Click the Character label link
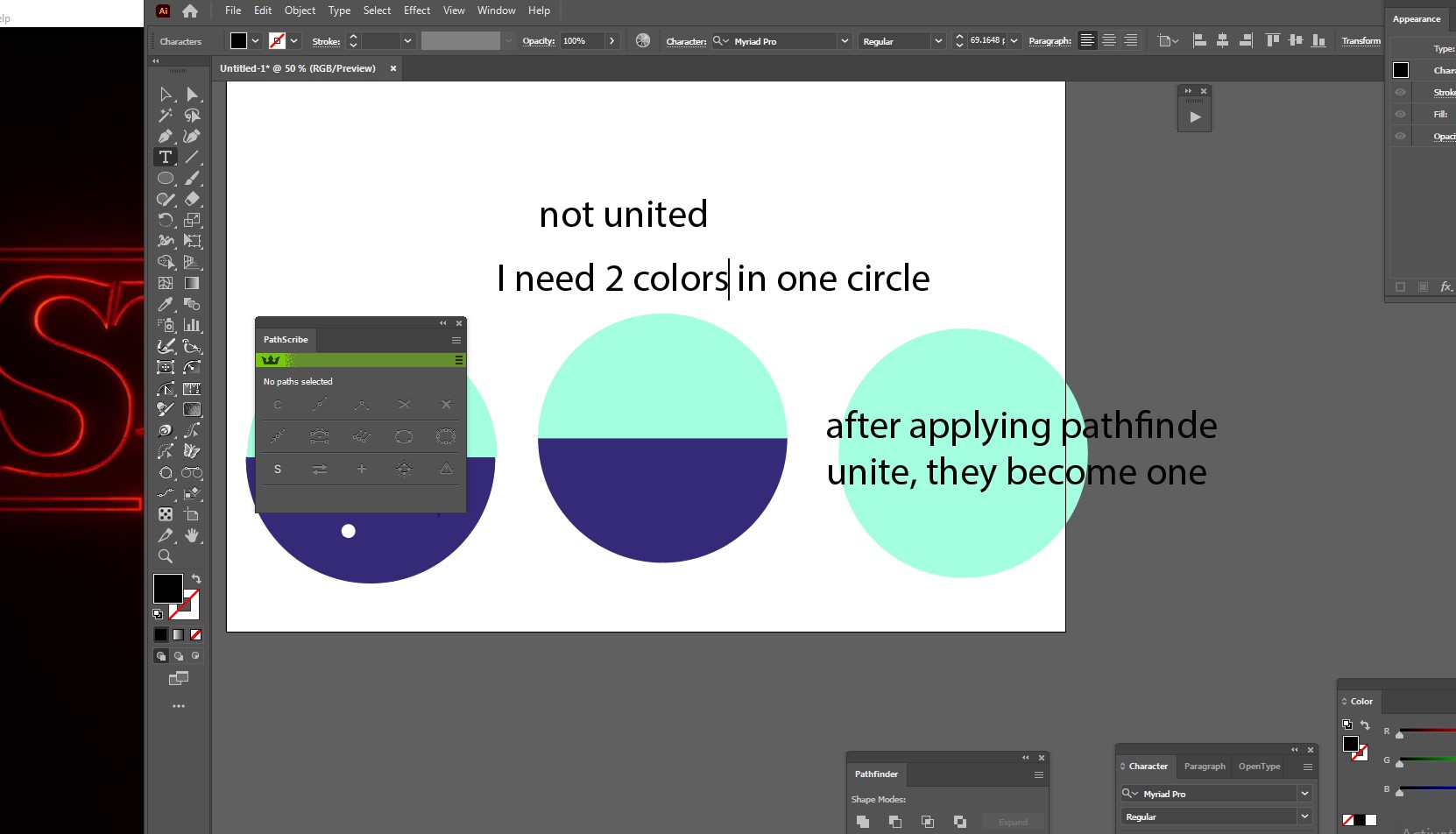Viewport: 1456px width, 834px height. coord(686,41)
